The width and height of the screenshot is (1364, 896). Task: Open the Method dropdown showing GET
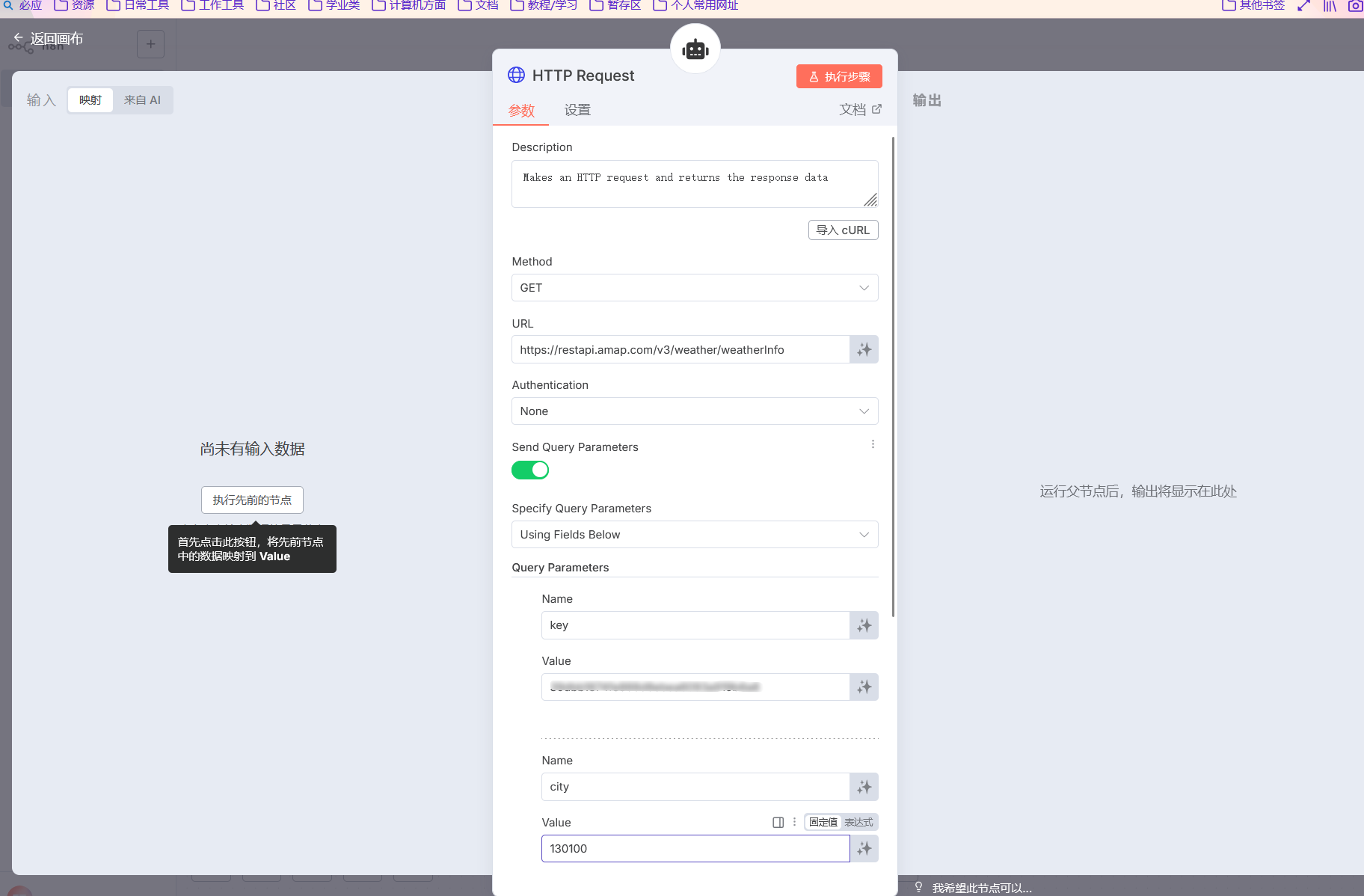click(x=694, y=288)
